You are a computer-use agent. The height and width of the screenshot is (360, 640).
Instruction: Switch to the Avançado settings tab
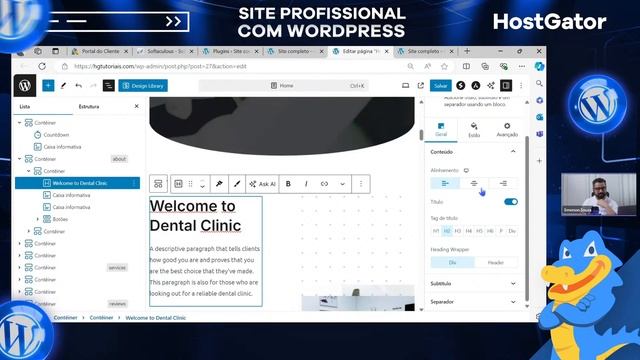tap(507, 129)
